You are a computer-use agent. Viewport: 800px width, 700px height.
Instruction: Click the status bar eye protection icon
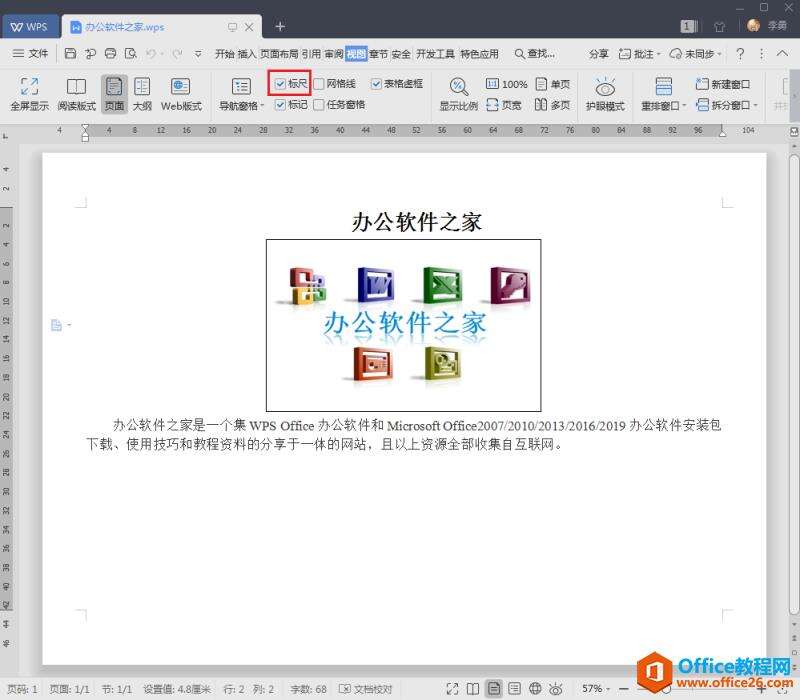point(556,689)
